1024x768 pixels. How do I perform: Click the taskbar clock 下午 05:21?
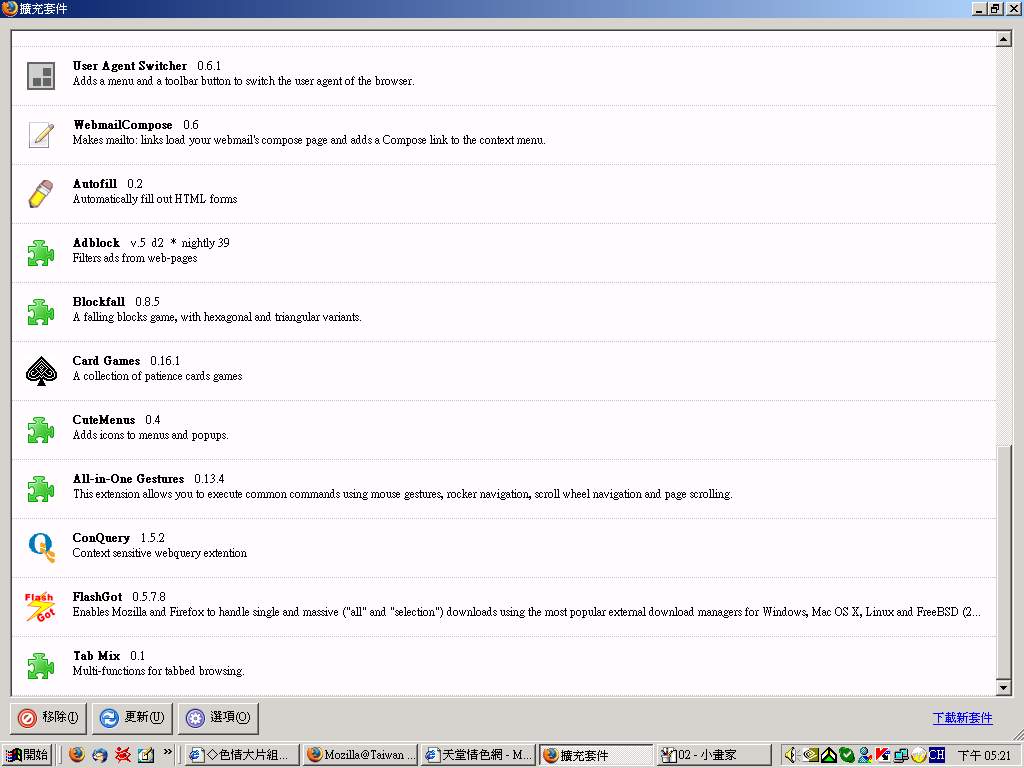coord(984,755)
